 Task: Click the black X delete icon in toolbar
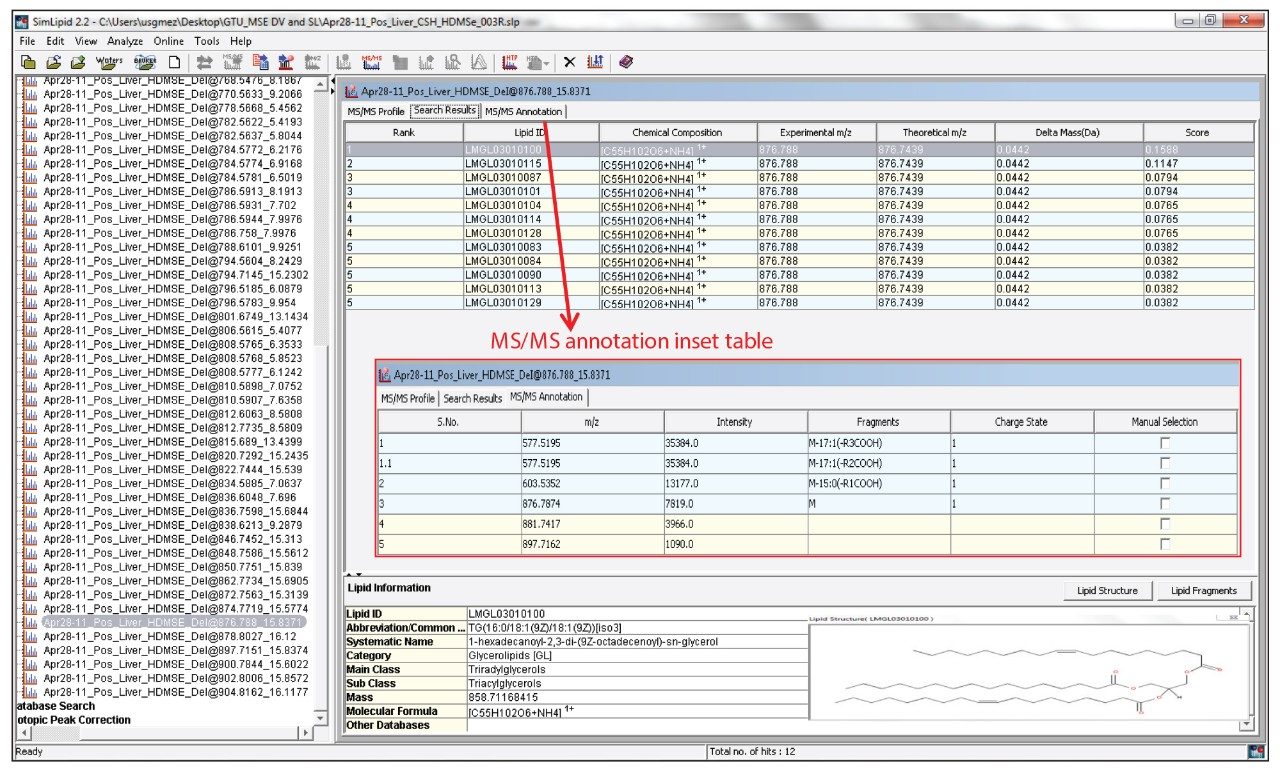[569, 61]
